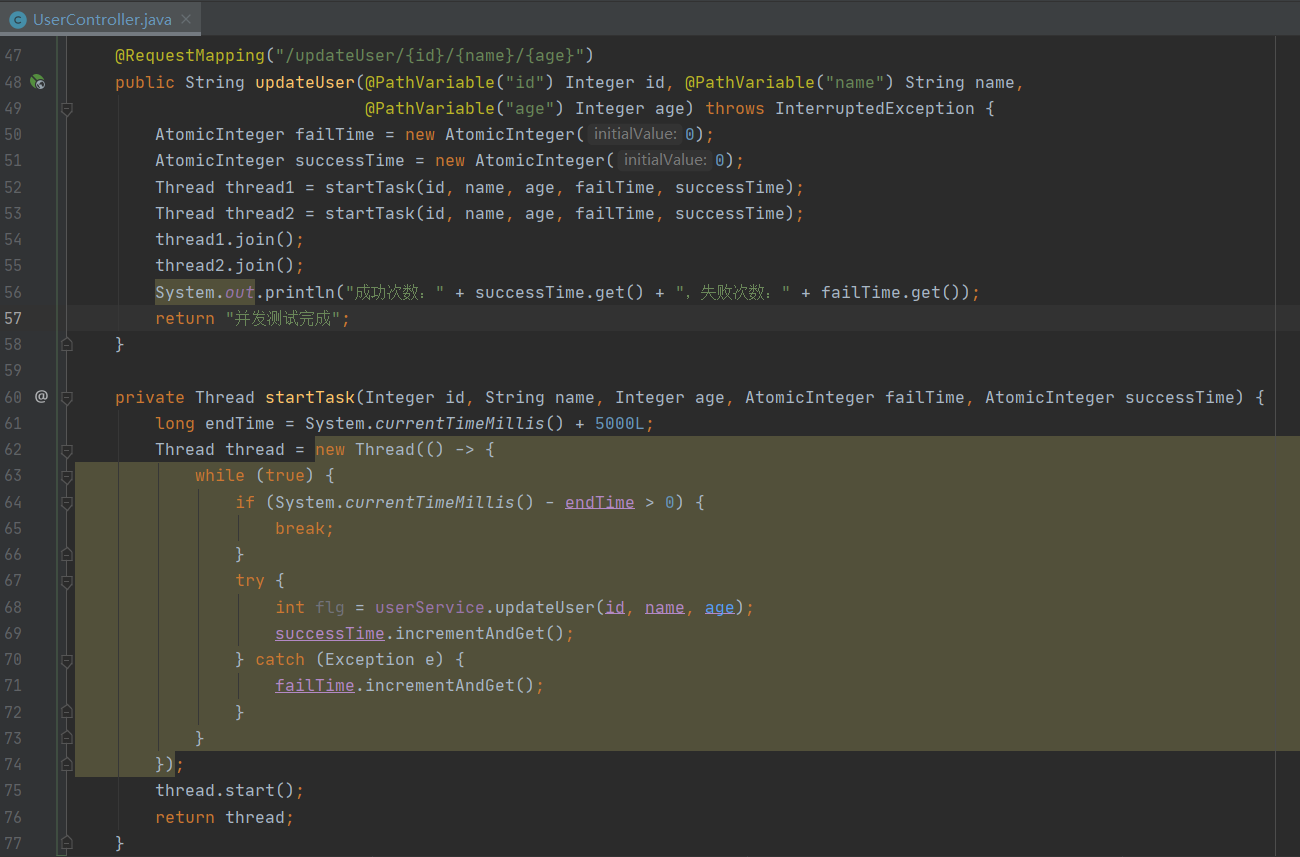Click thread2.join() call on line 55
This screenshot has width=1300, height=857.
point(229,265)
